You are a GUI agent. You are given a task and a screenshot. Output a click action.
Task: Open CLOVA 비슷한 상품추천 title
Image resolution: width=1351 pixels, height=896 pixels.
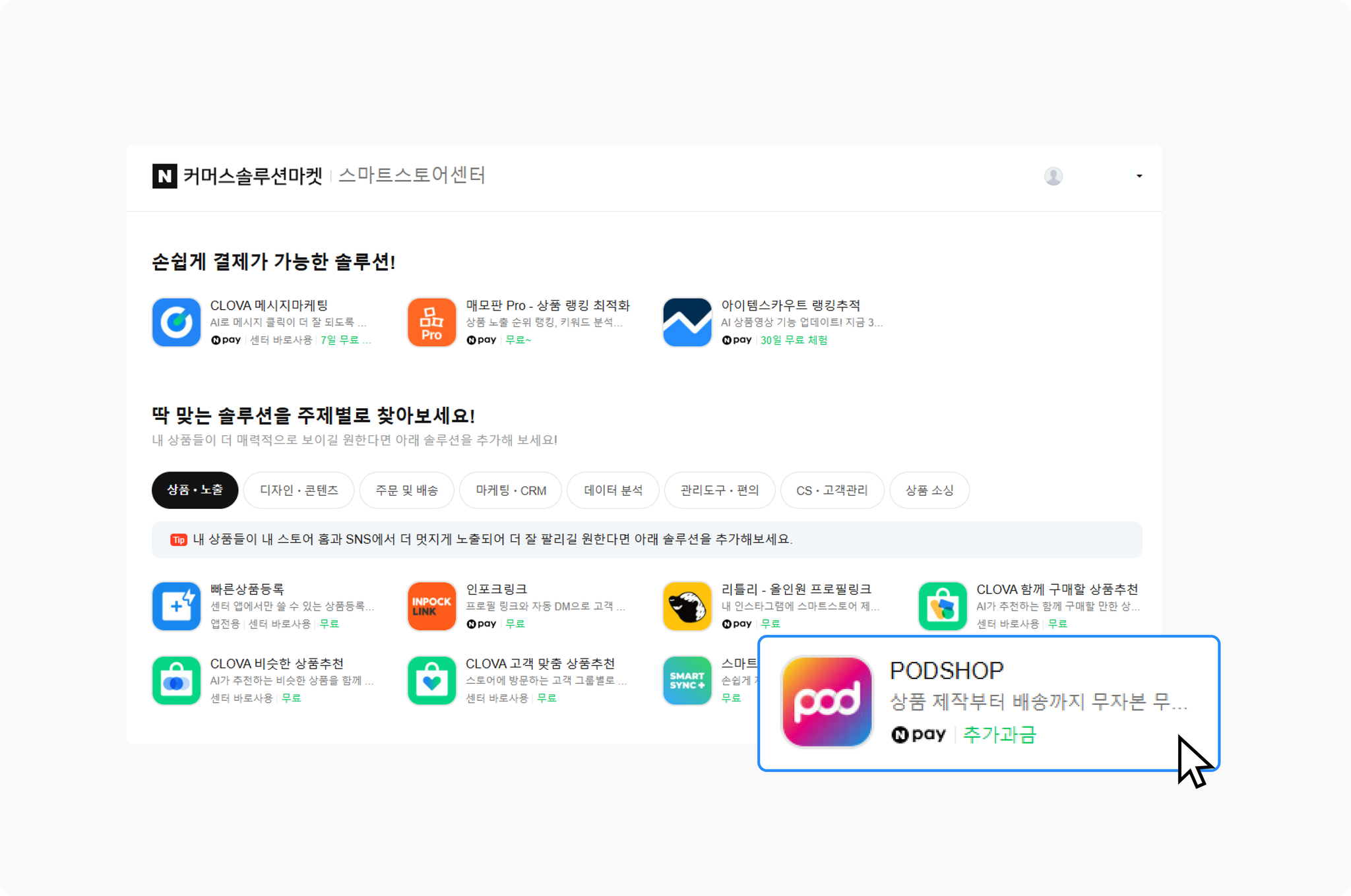tap(276, 663)
